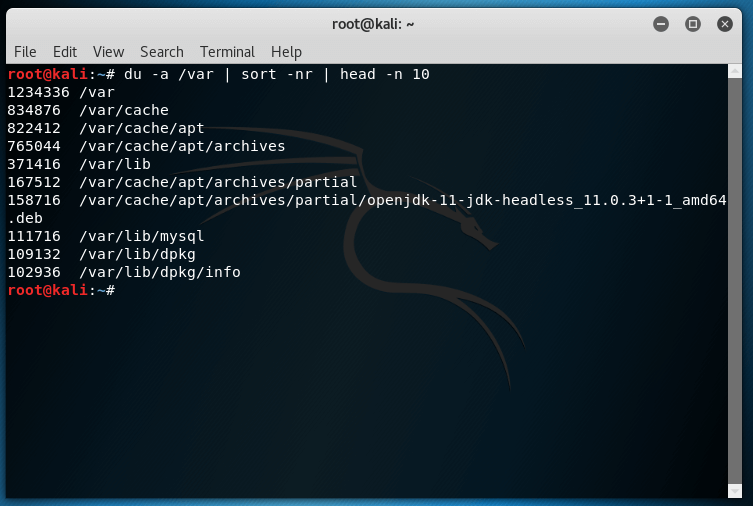This screenshot has height=506, width=753.
Task: Click the line 765044 /var/cache/apt/archives
Action: click(x=146, y=146)
